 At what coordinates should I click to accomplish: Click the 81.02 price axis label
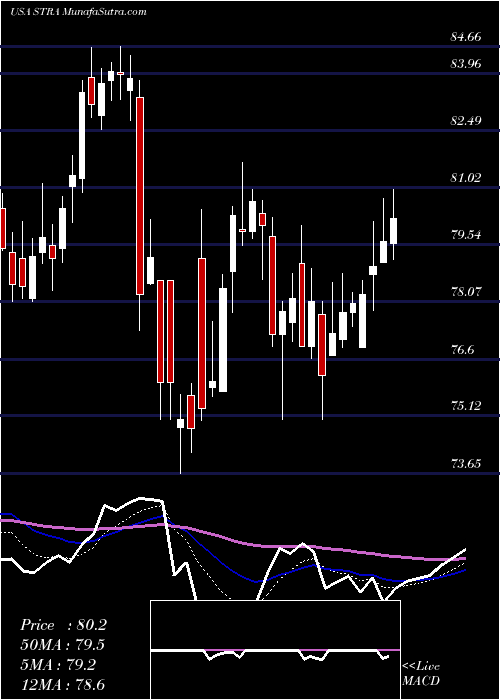[466, 178]
